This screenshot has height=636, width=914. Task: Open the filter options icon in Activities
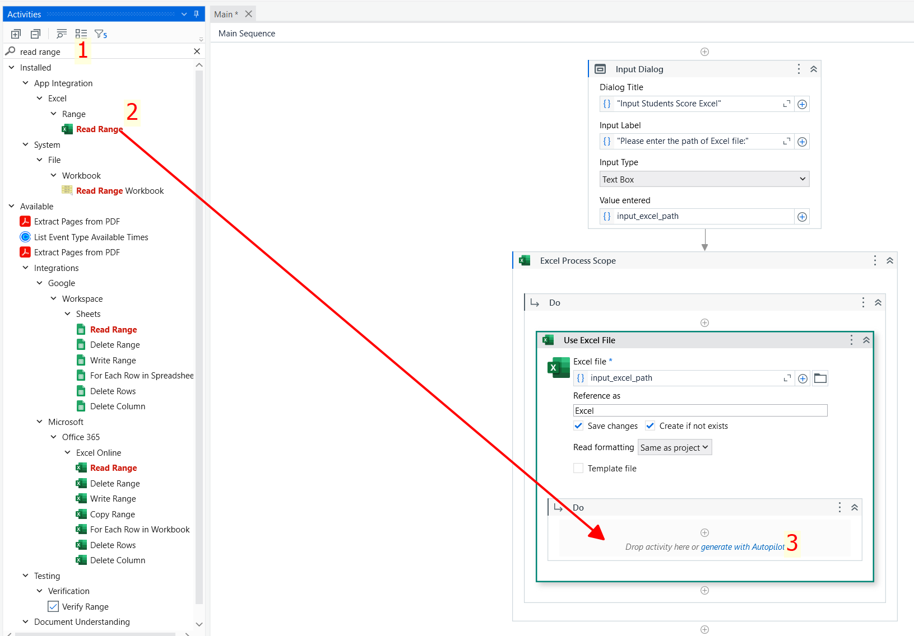101,34
